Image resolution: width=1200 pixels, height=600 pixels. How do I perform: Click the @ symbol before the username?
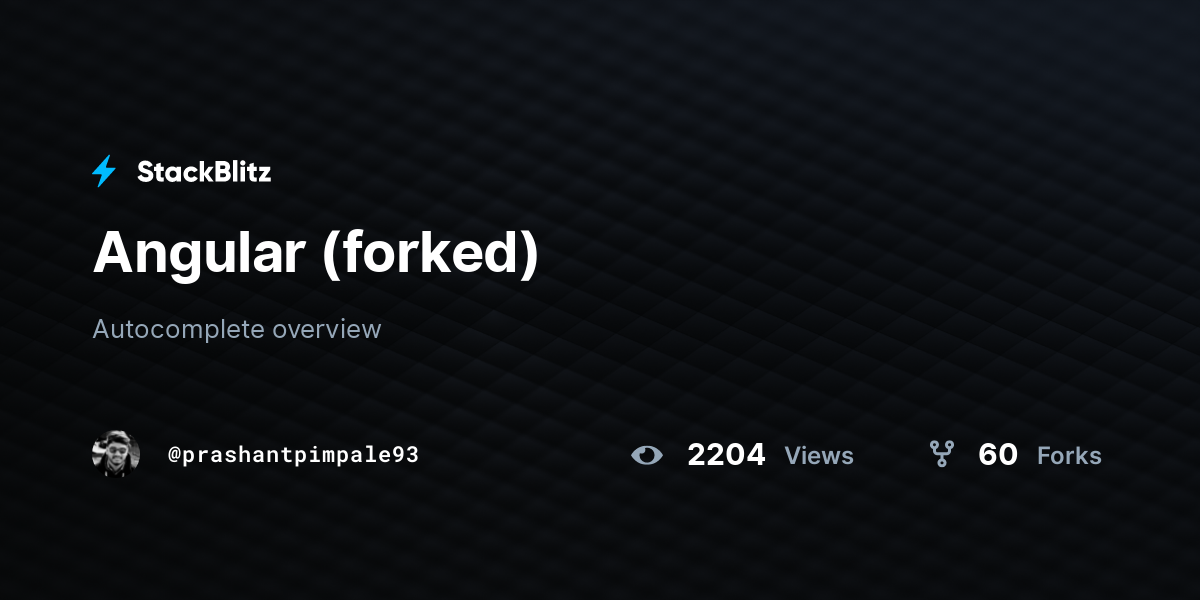(174, 455)
